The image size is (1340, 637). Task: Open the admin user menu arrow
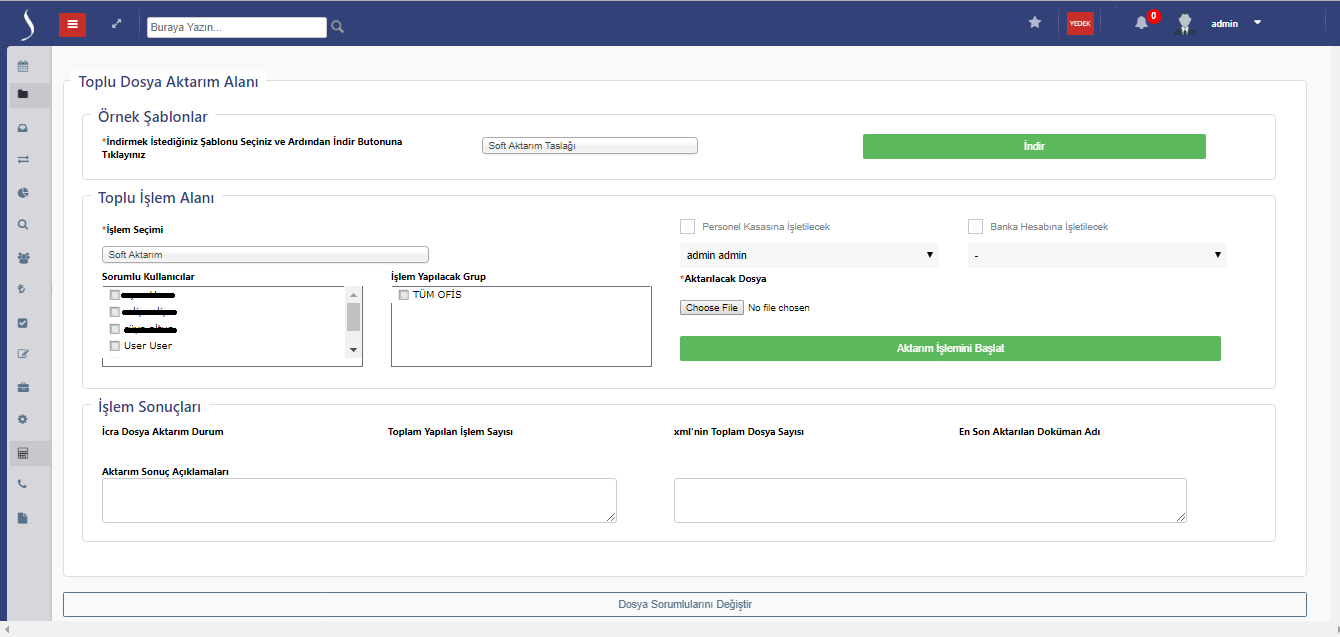point(1257,23)
